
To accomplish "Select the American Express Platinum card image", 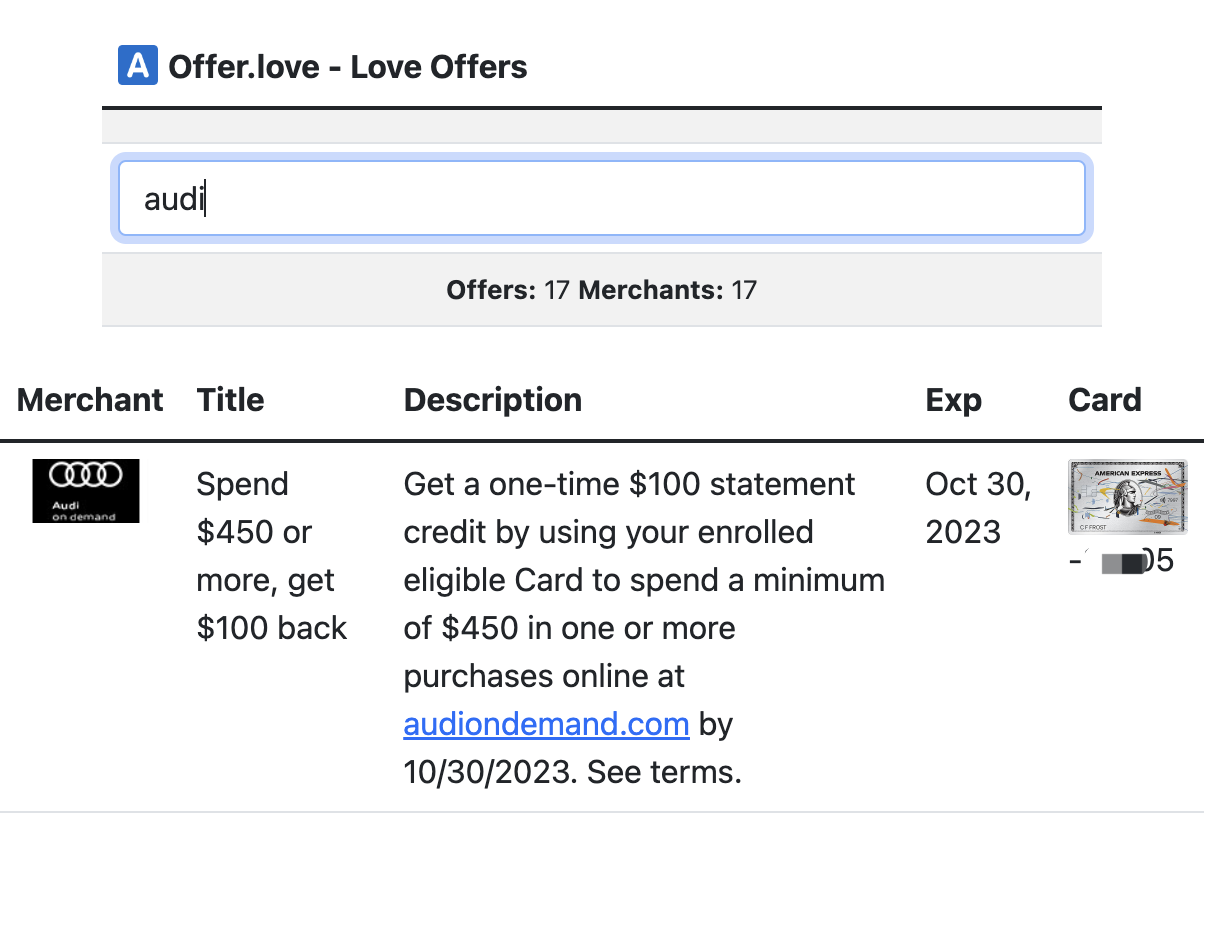I will pyautogui.click(x=1127, y=496).
